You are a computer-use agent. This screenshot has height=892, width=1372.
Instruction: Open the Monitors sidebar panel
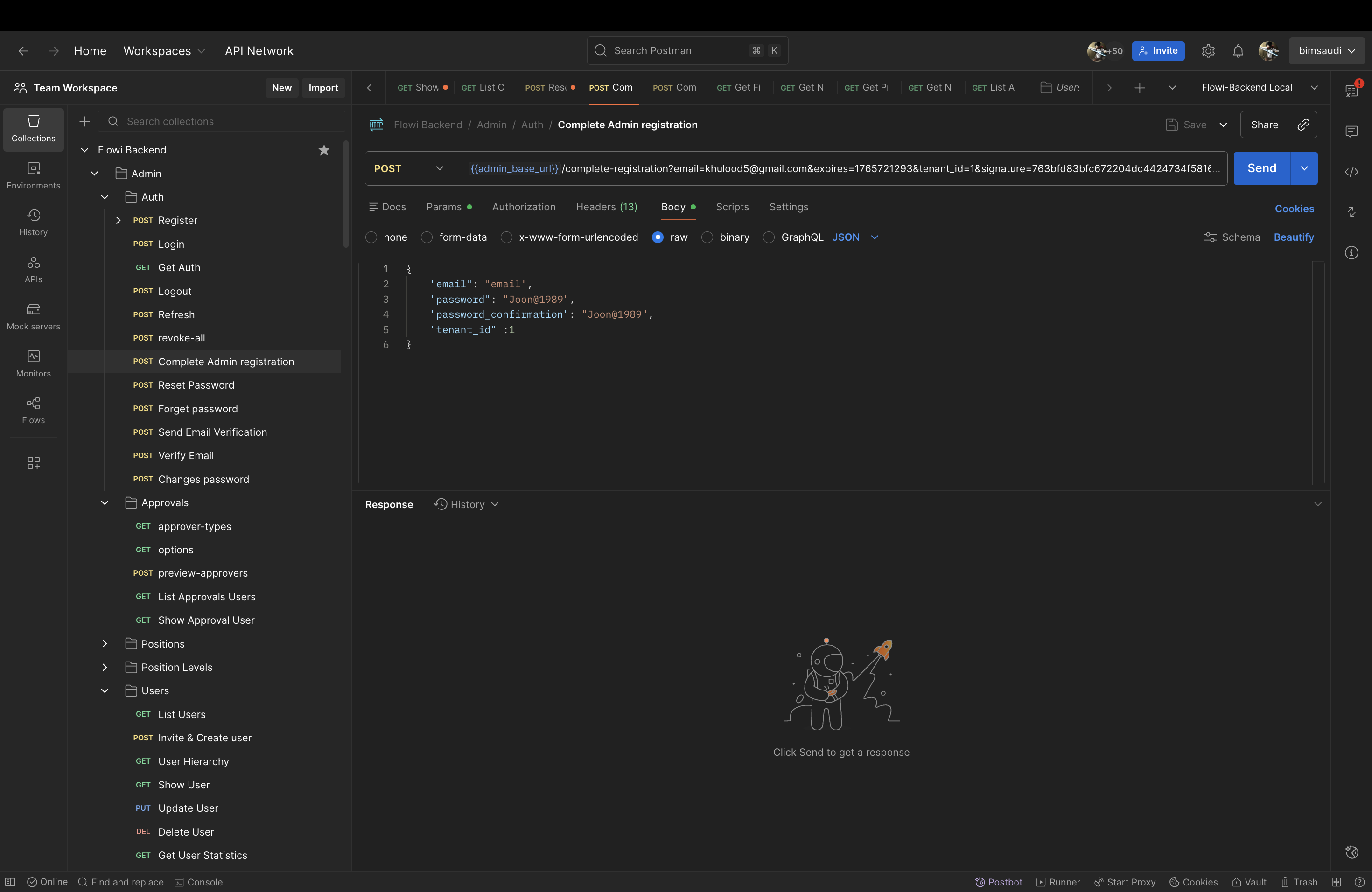tap(34, 363)
